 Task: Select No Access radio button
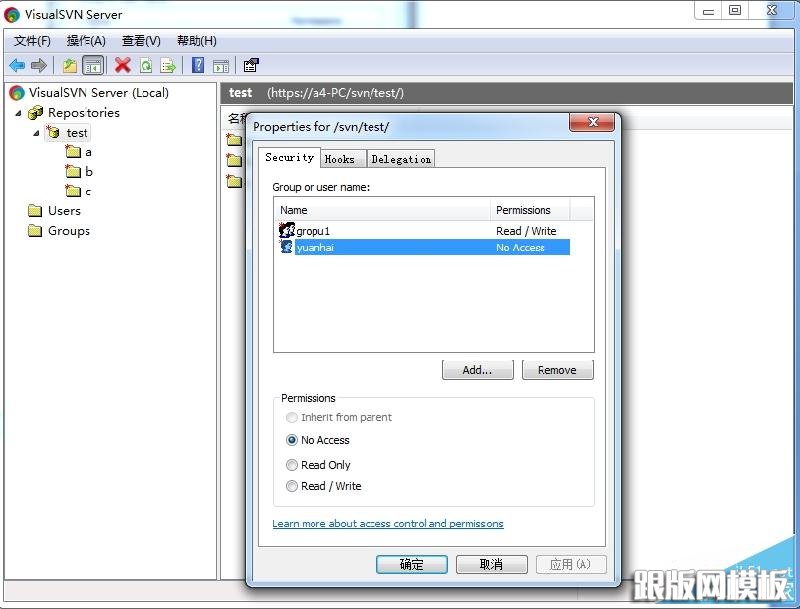click(x=292, y=440)
